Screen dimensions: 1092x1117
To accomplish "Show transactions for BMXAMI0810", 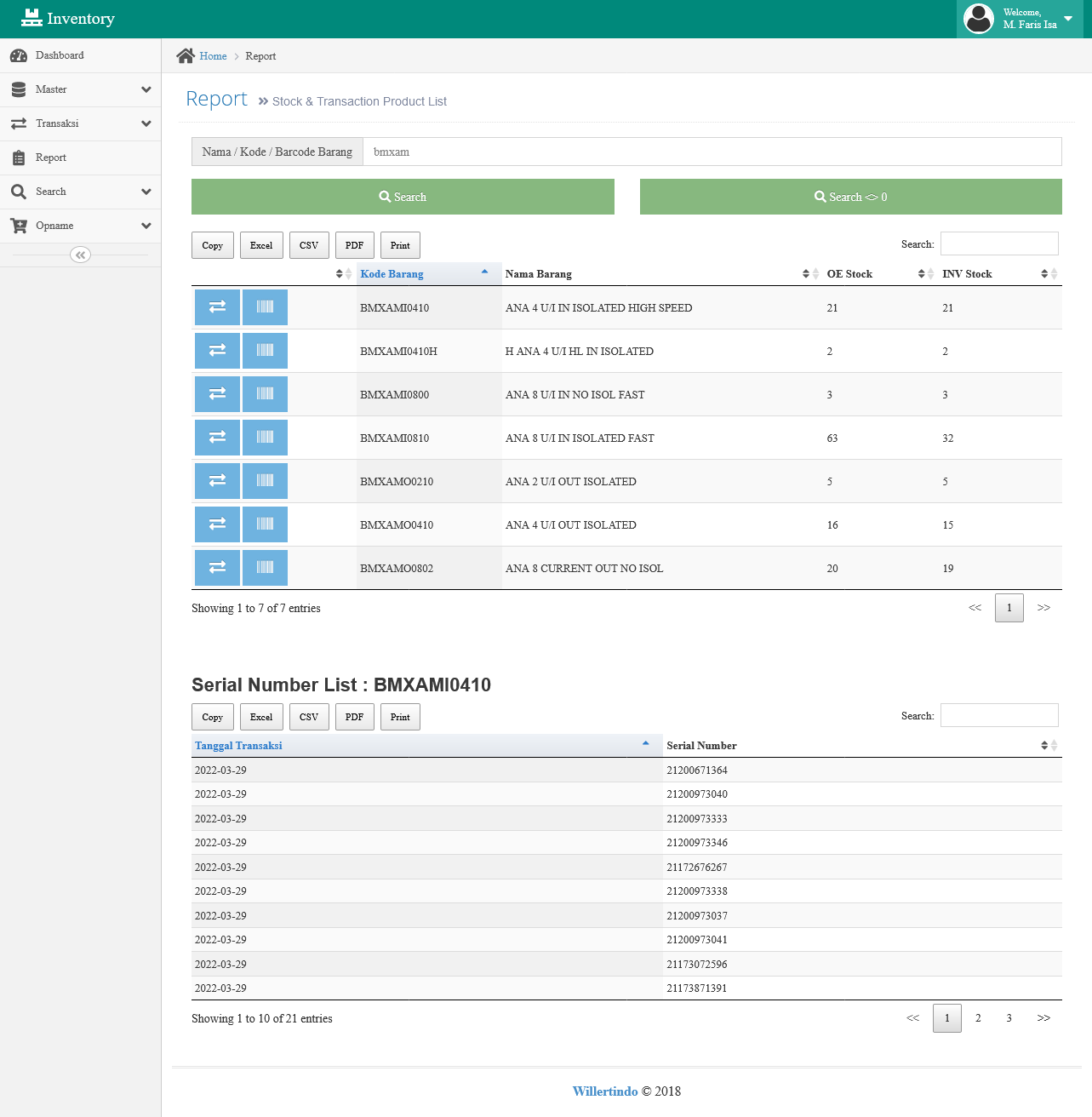I will 217,438.
